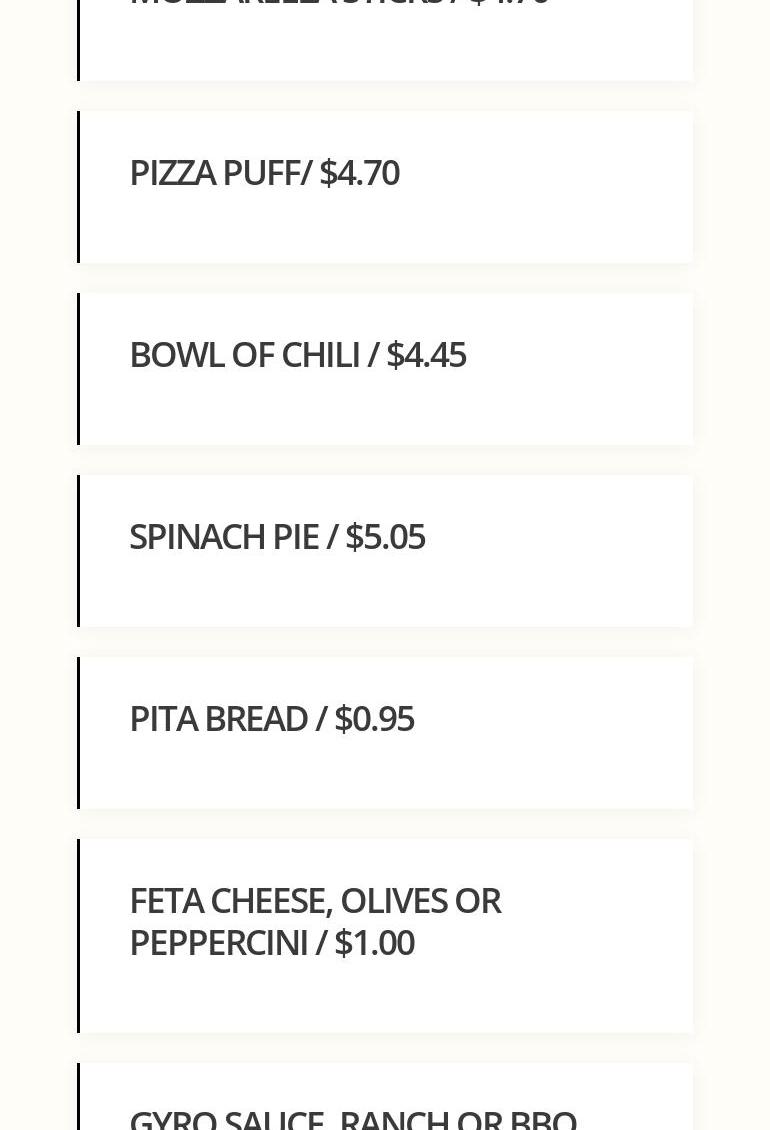Click the black left border of Bowl of Chili card

coord(79,369)
